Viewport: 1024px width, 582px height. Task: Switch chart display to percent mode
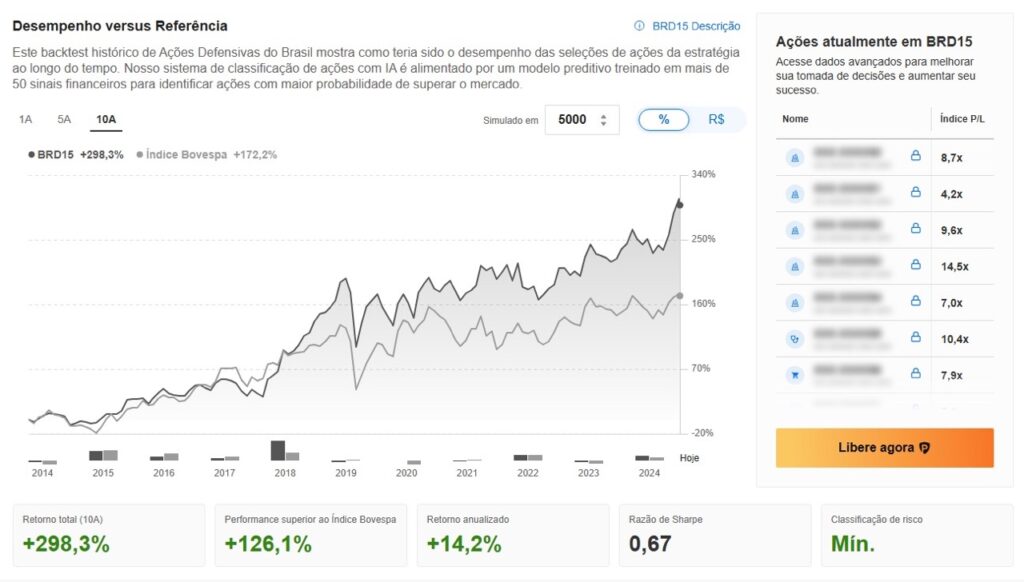664,120
